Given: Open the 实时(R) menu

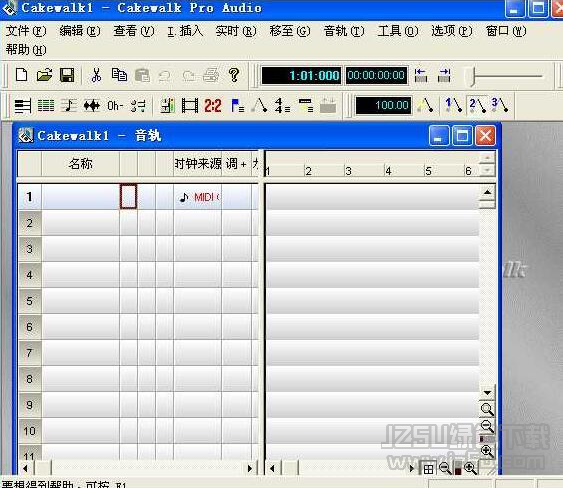Looking at the screenshot, I should [236, 31].
